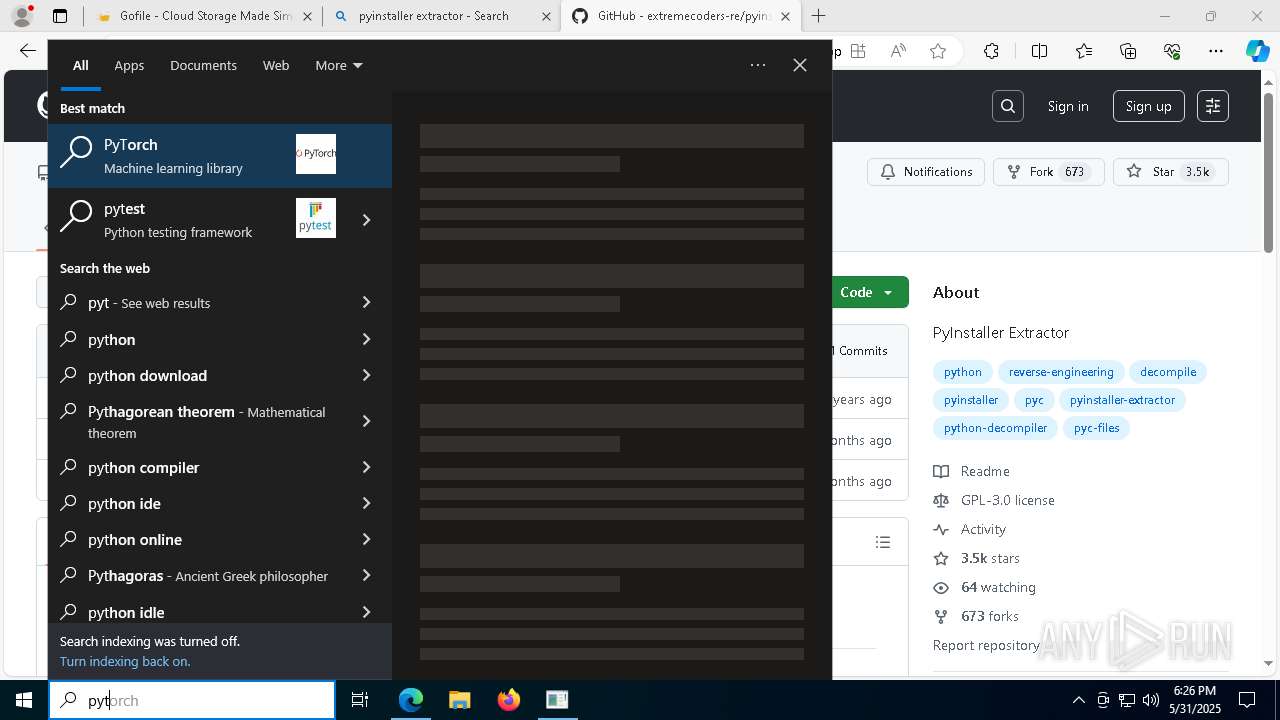Expand the 'python online' suggestion chevron
The width and height of the screenshot is (1280, 720).
[366, 539]
